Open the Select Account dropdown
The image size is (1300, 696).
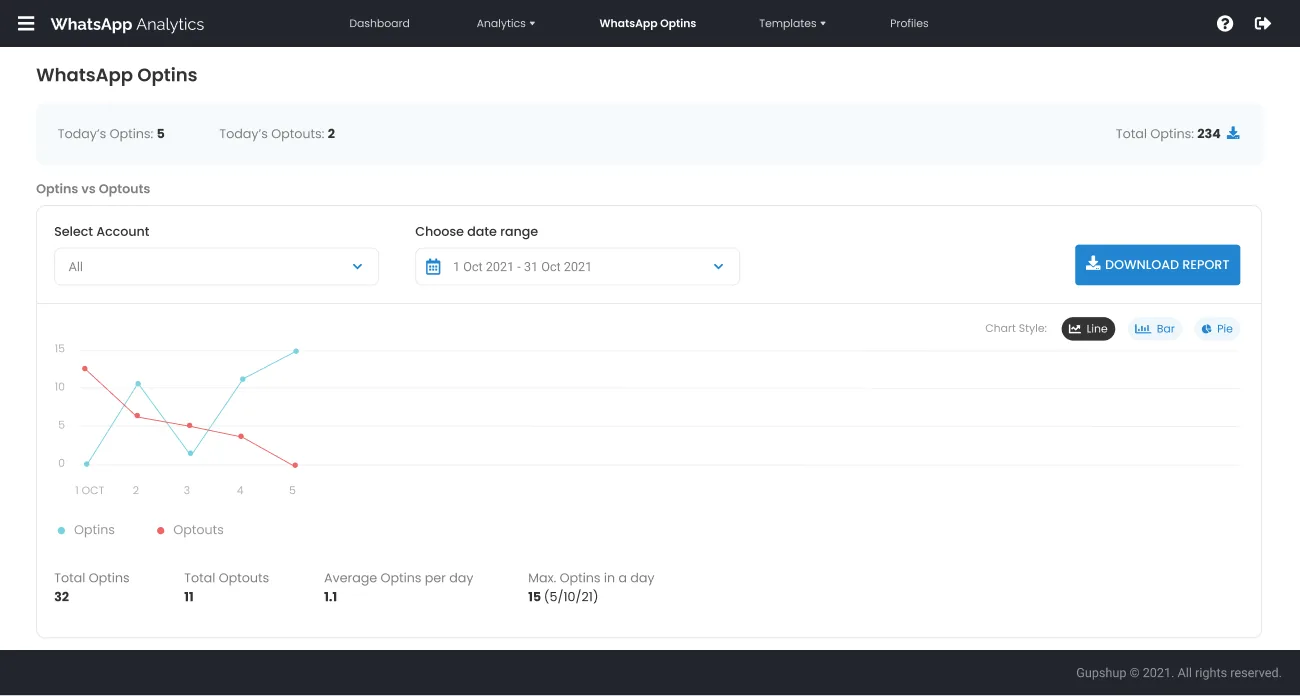click(216, 267)
